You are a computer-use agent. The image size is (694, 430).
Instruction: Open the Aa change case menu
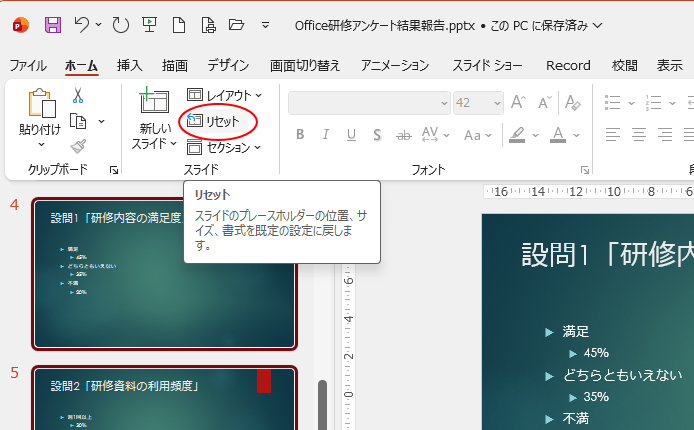tap(478, 135)
